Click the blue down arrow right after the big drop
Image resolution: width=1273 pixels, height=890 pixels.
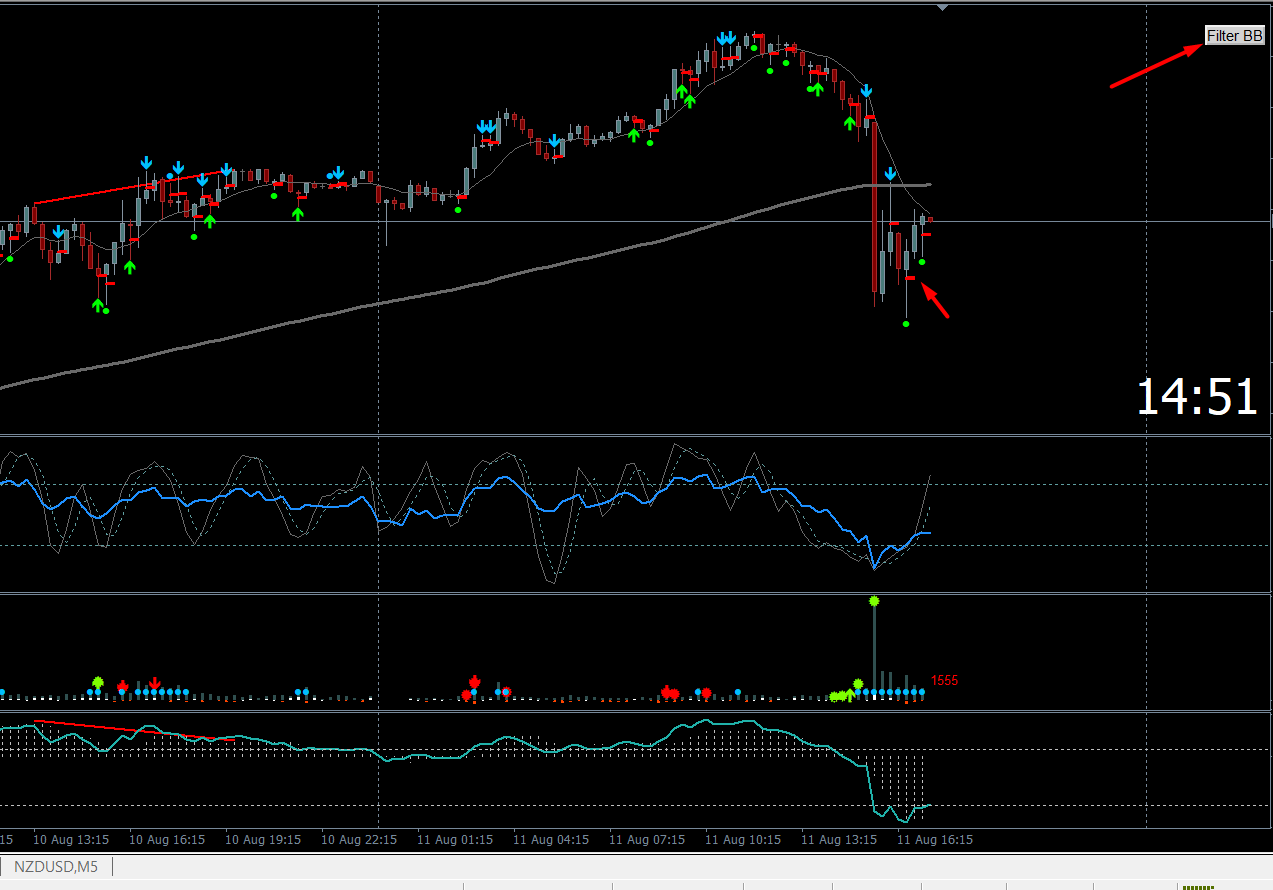click(x=889, y=174)
